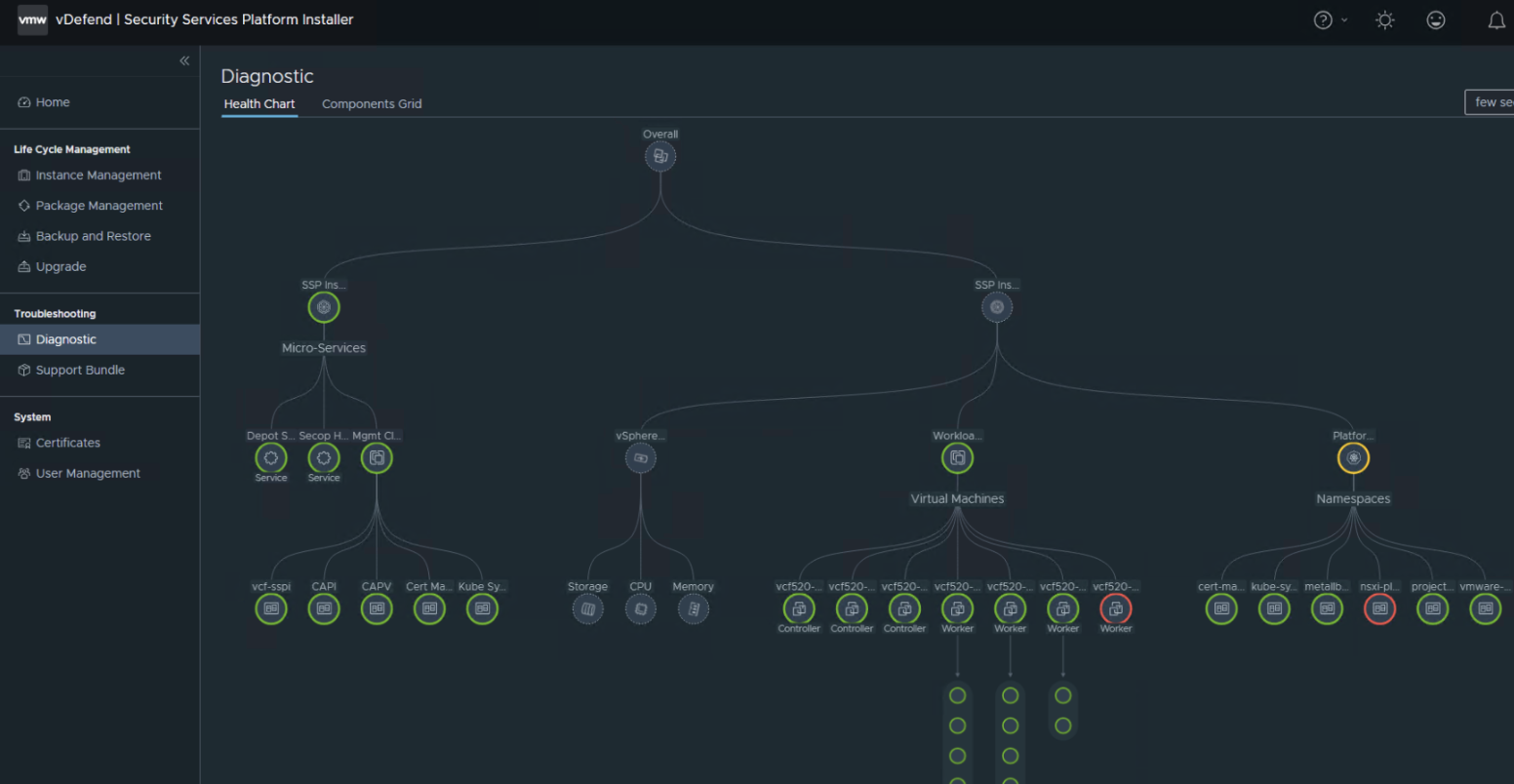Switch to the Components Grid tab

pos(372,104)
